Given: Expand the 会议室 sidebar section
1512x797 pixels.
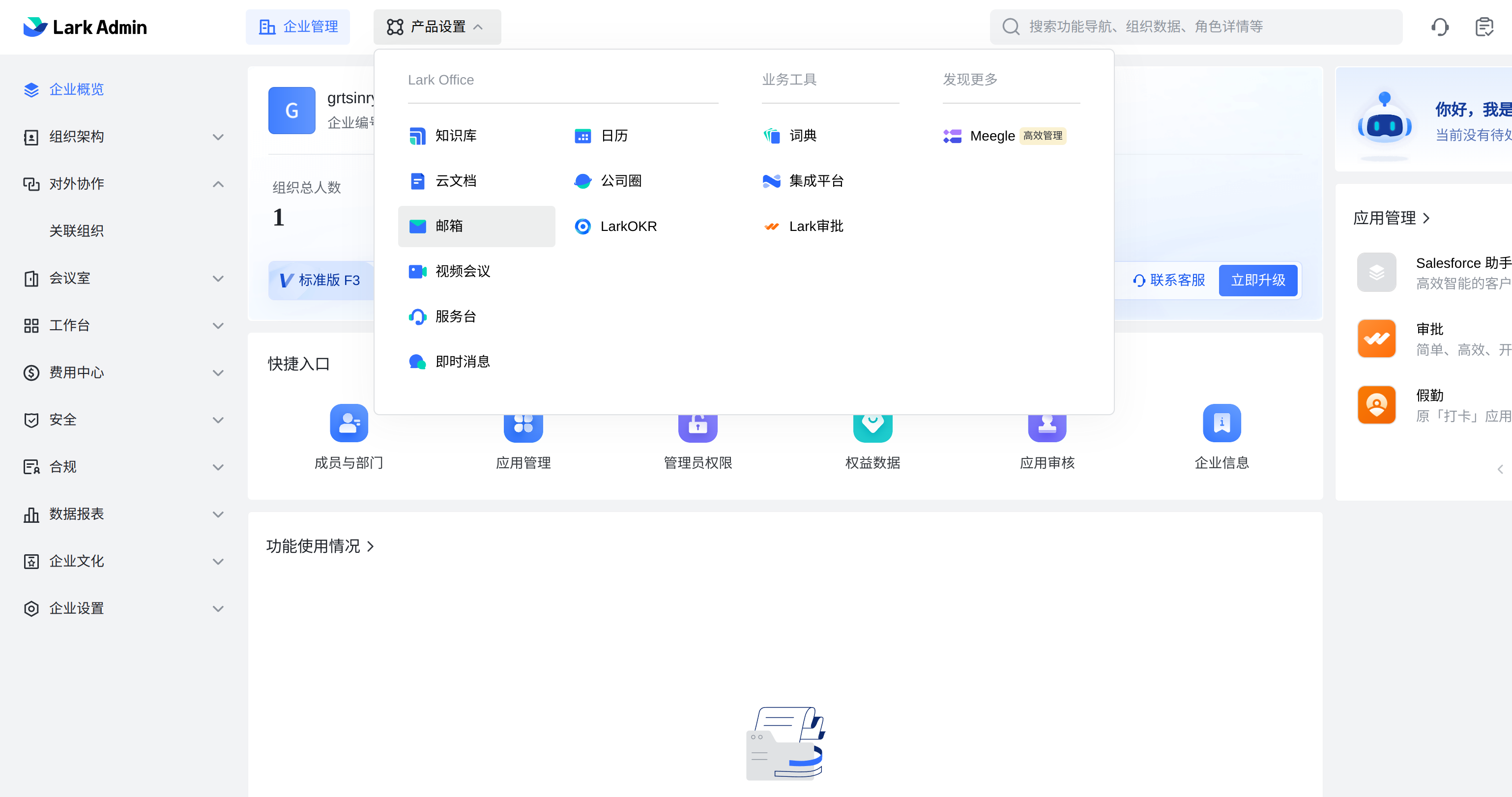Looking at the screenshot, I should (218, 279).
